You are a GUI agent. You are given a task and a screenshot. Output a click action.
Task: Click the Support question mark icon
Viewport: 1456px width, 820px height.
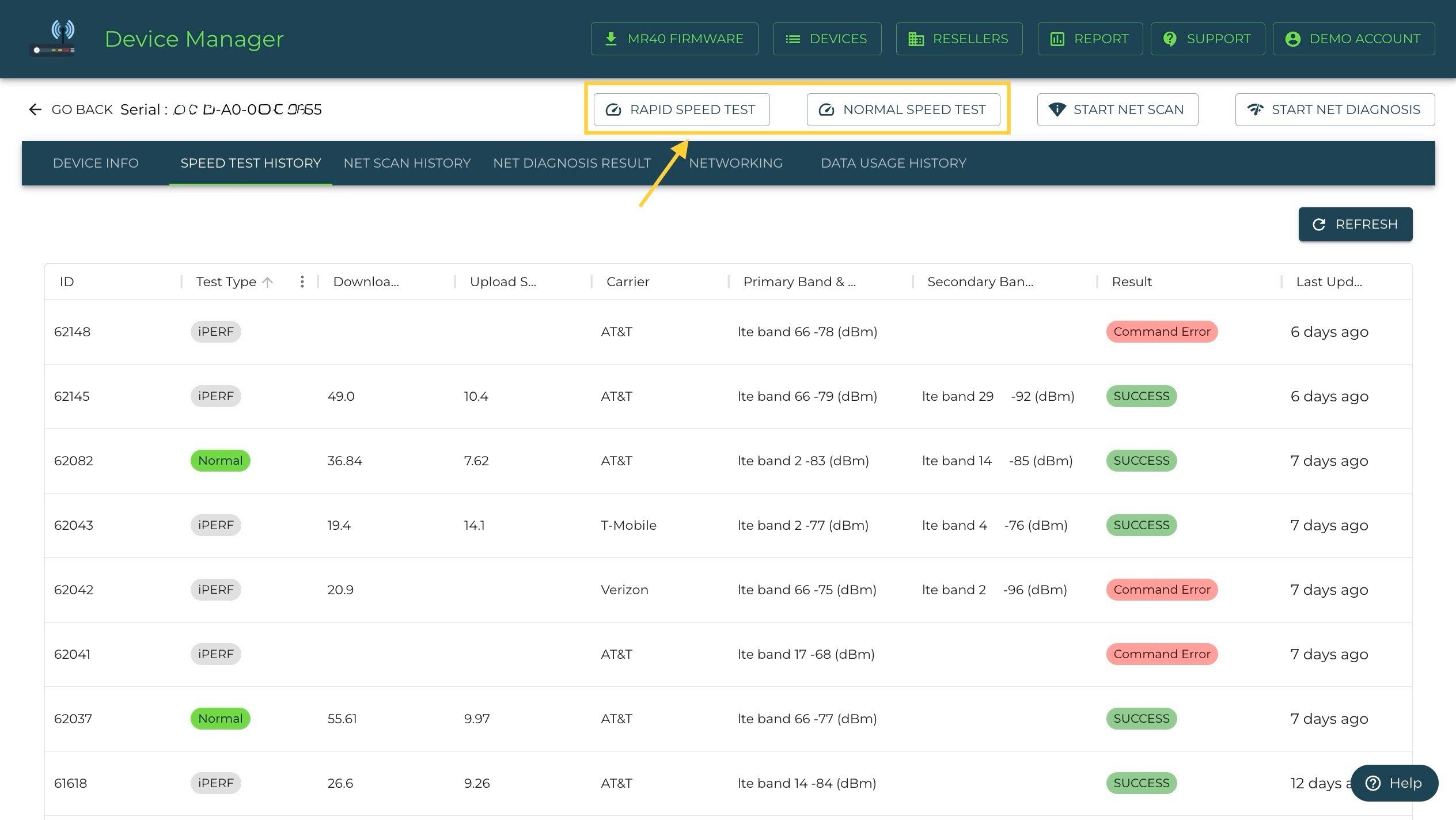1170,39
